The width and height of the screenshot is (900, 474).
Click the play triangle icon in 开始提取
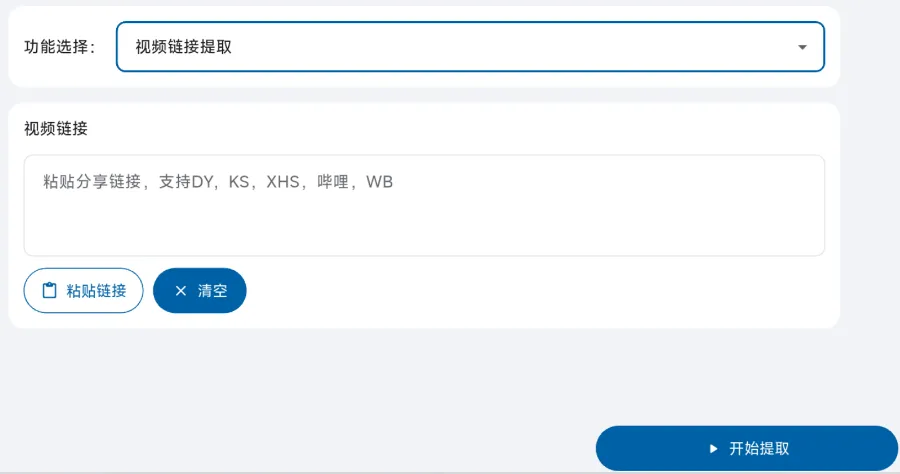(713, 449)
